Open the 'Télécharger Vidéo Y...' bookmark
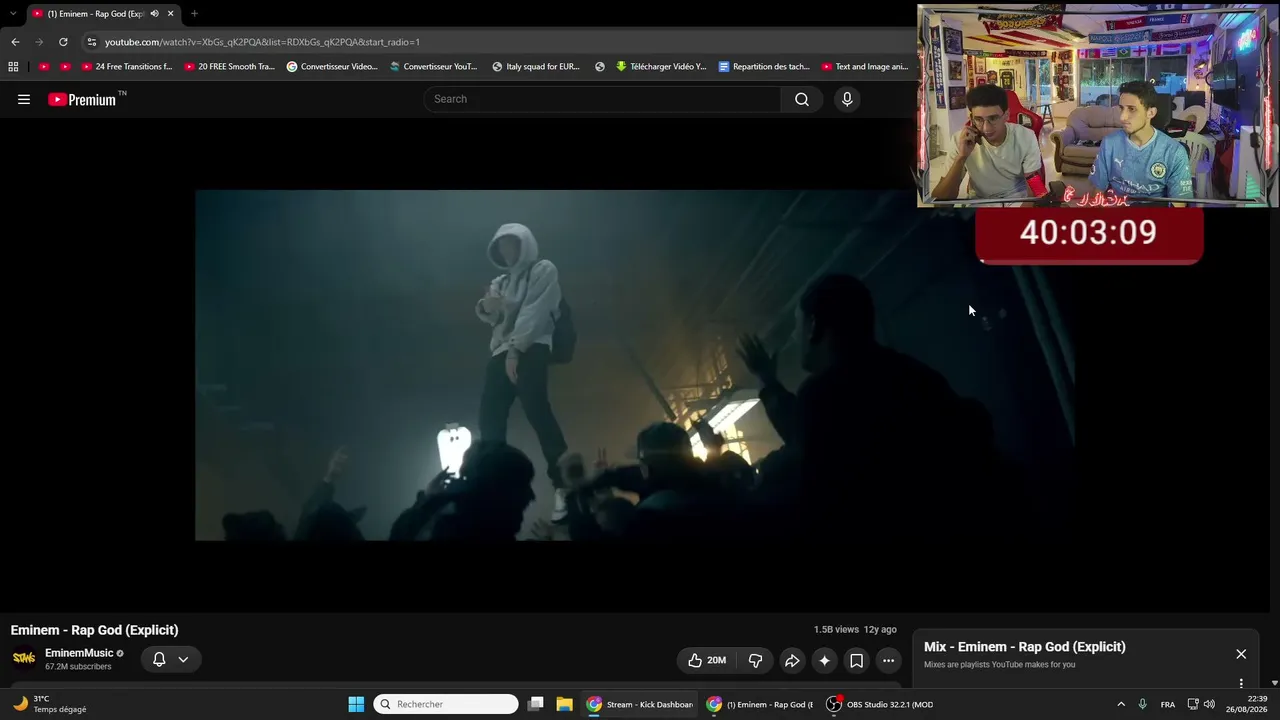The height and width of the screenshot is (720, 1280). tap(661, 67)
